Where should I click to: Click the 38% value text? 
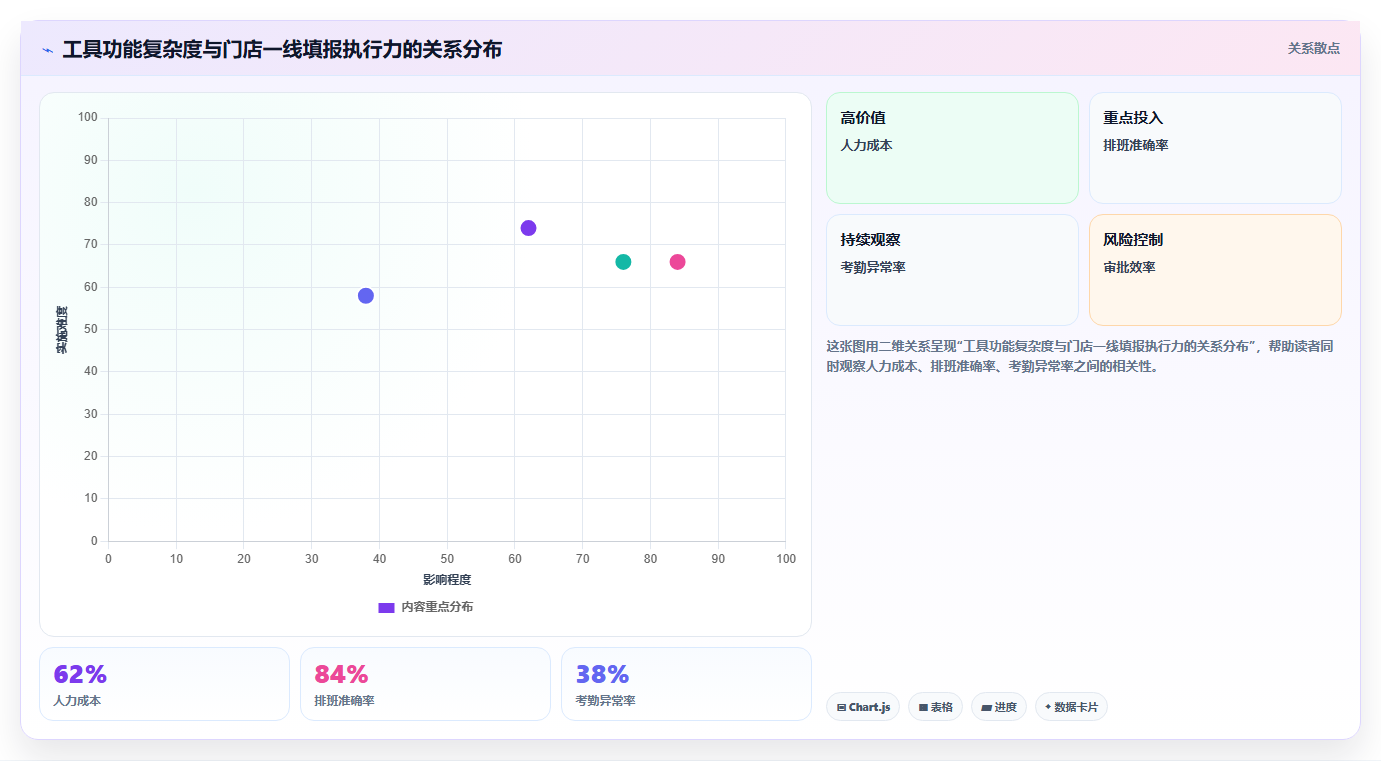[x=602, y=674]
